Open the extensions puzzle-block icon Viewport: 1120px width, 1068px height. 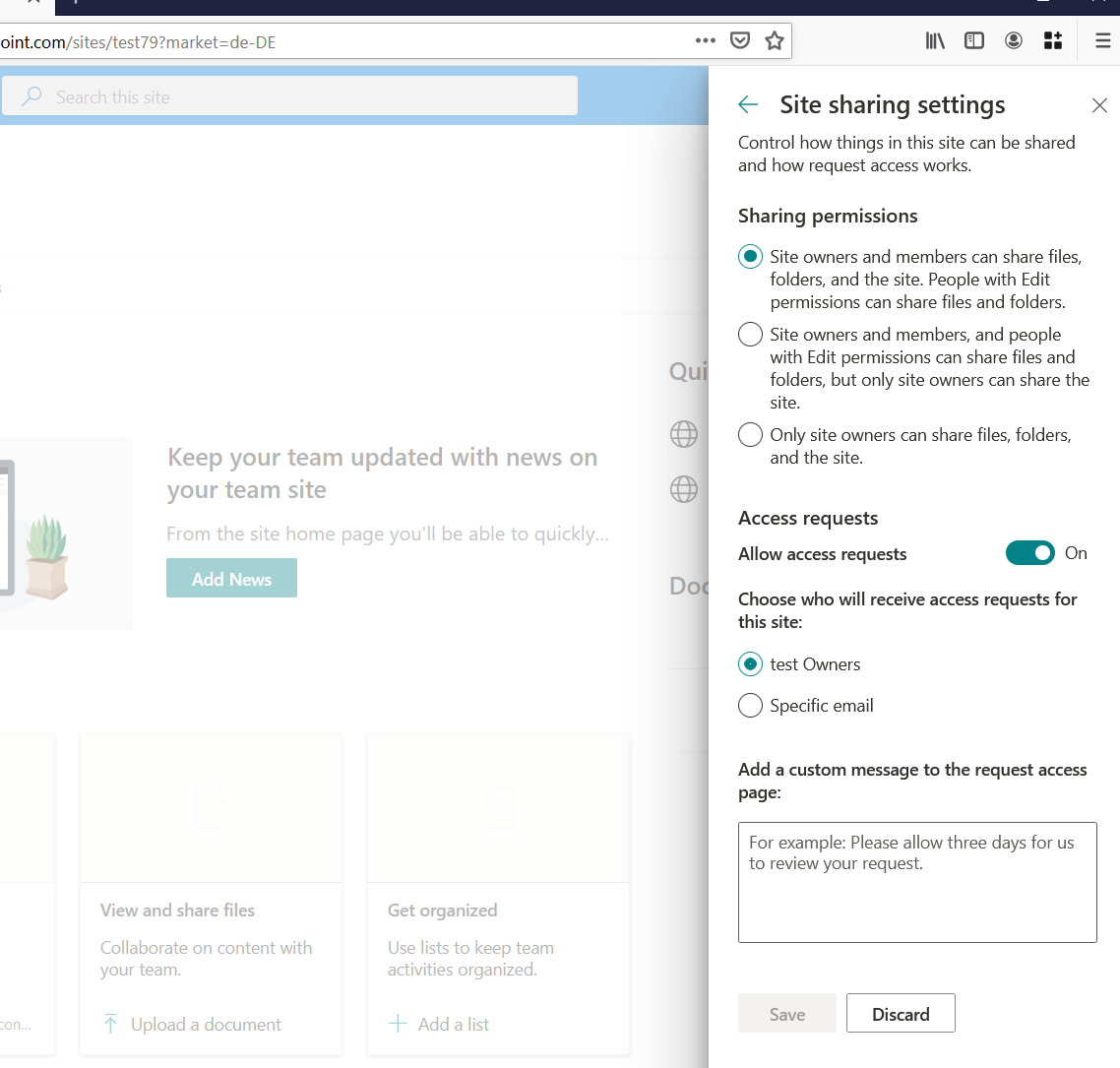(x=1053, y=40)
